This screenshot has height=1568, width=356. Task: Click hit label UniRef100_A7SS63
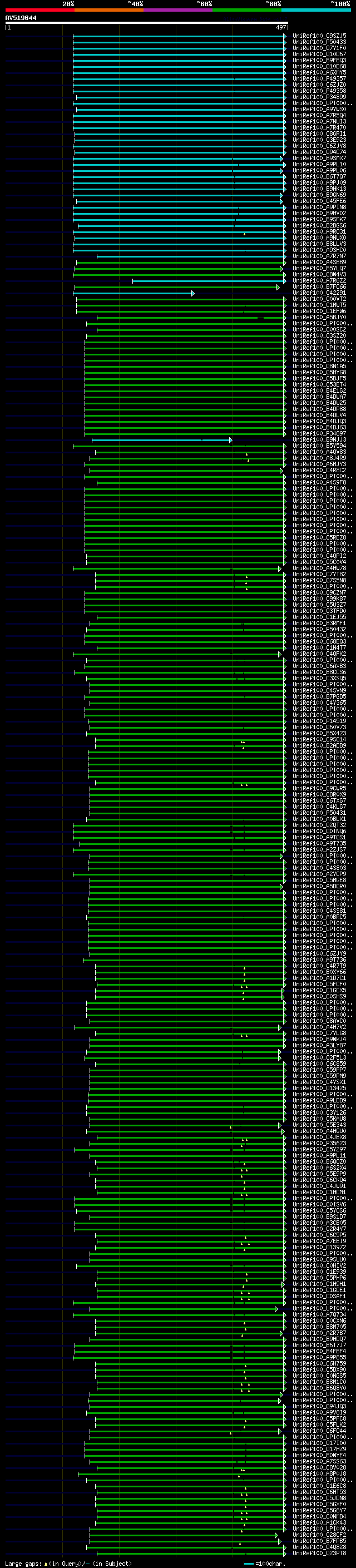click(319, 1461)
